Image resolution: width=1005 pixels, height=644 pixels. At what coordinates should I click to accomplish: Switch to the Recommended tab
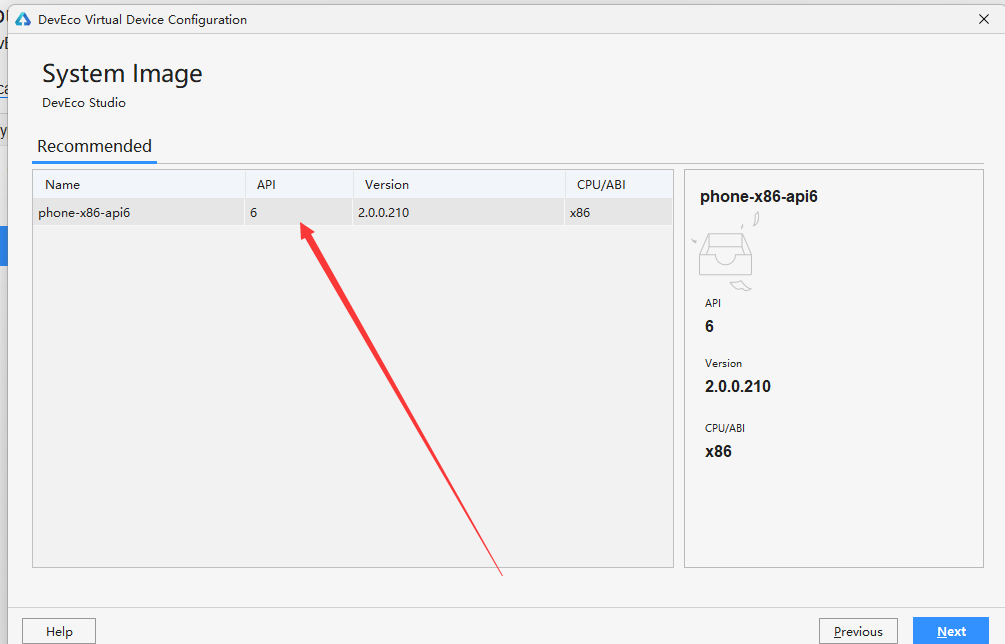click(94, 146)
